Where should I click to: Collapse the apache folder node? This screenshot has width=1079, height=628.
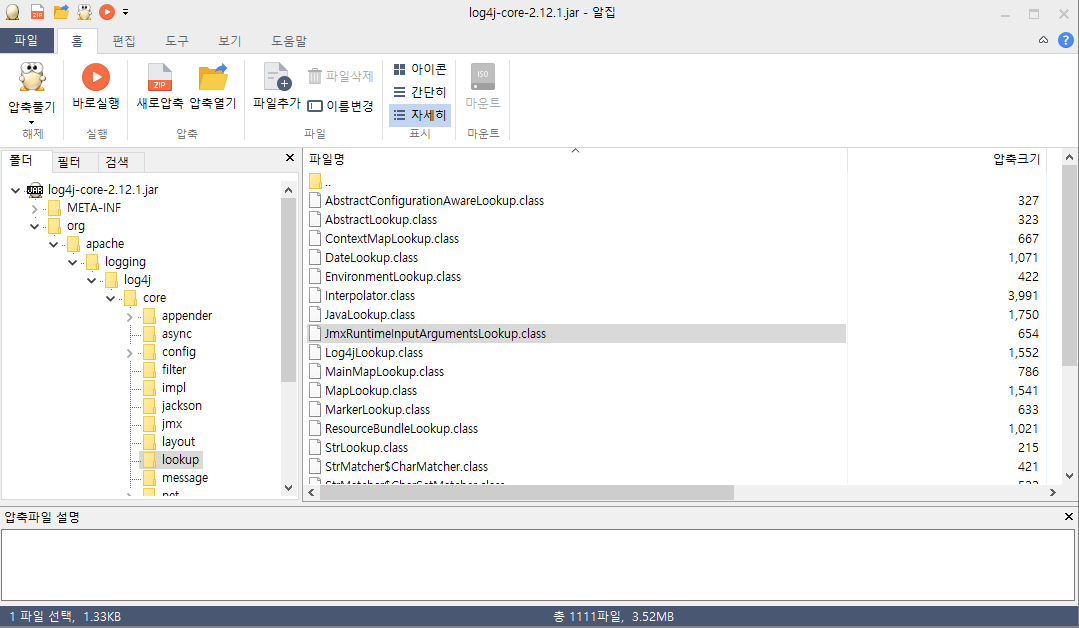point(54,243)
